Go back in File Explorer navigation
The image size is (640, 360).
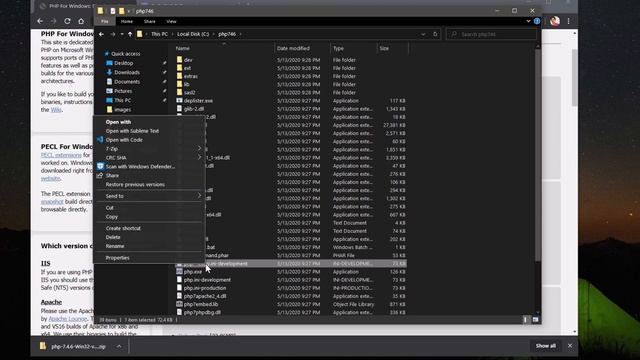click(101, 34)
